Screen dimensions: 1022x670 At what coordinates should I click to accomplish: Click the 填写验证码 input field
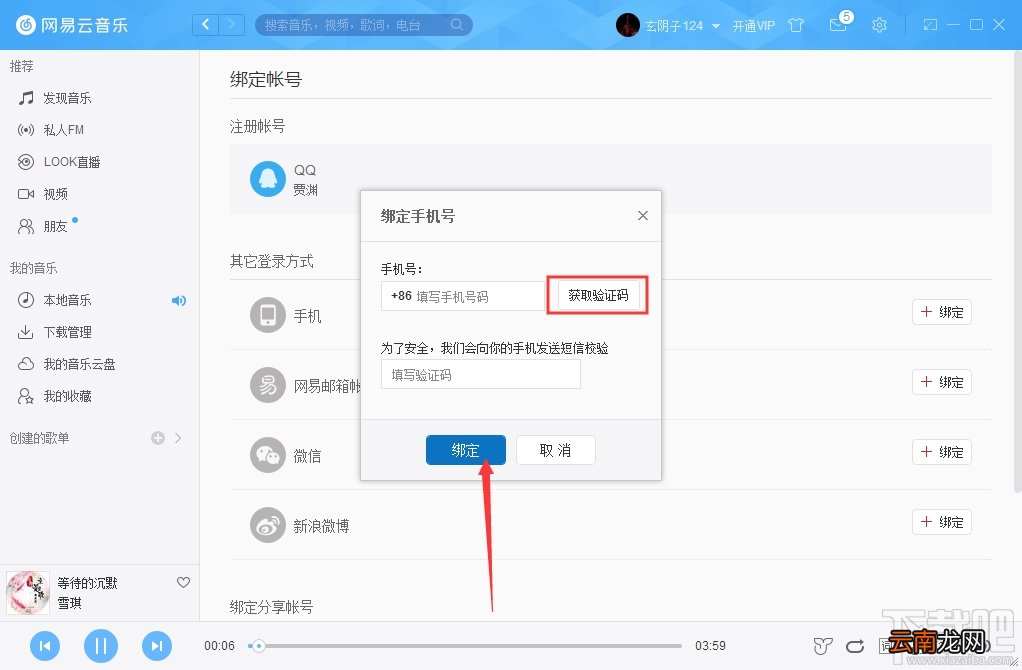coord(480,374)
